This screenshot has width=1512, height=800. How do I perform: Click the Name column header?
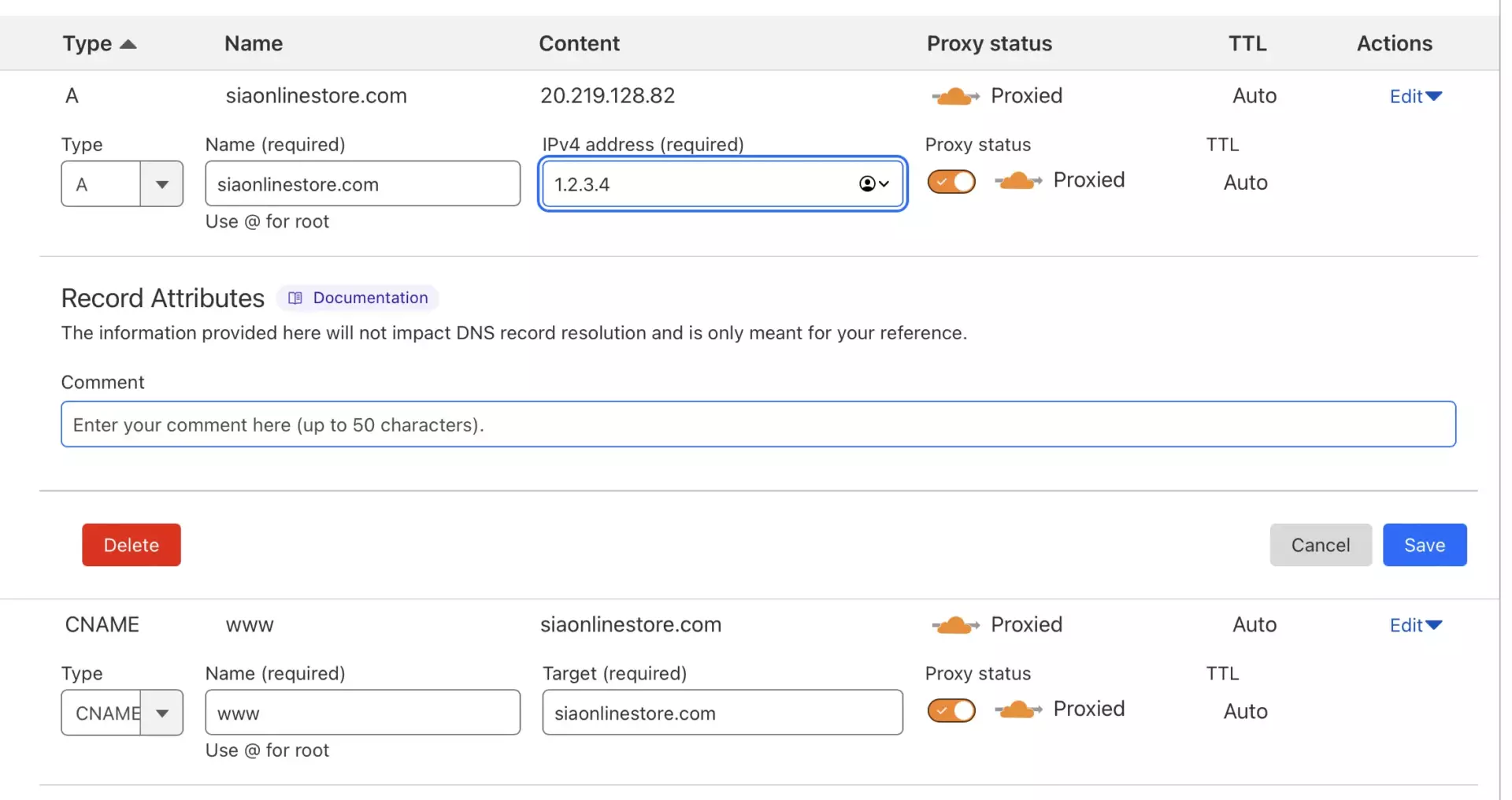point(253,43)
